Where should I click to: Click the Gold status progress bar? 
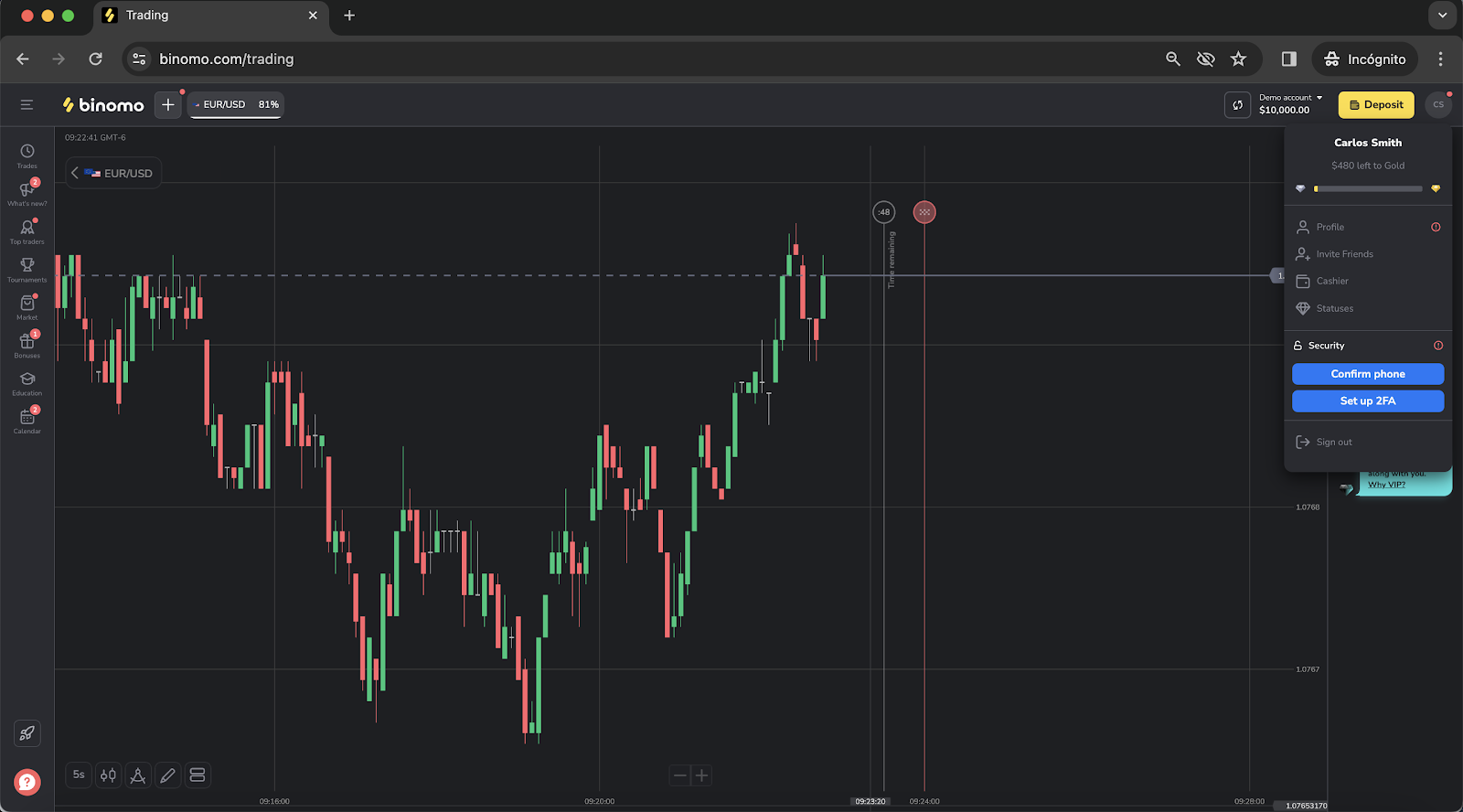1367,189
